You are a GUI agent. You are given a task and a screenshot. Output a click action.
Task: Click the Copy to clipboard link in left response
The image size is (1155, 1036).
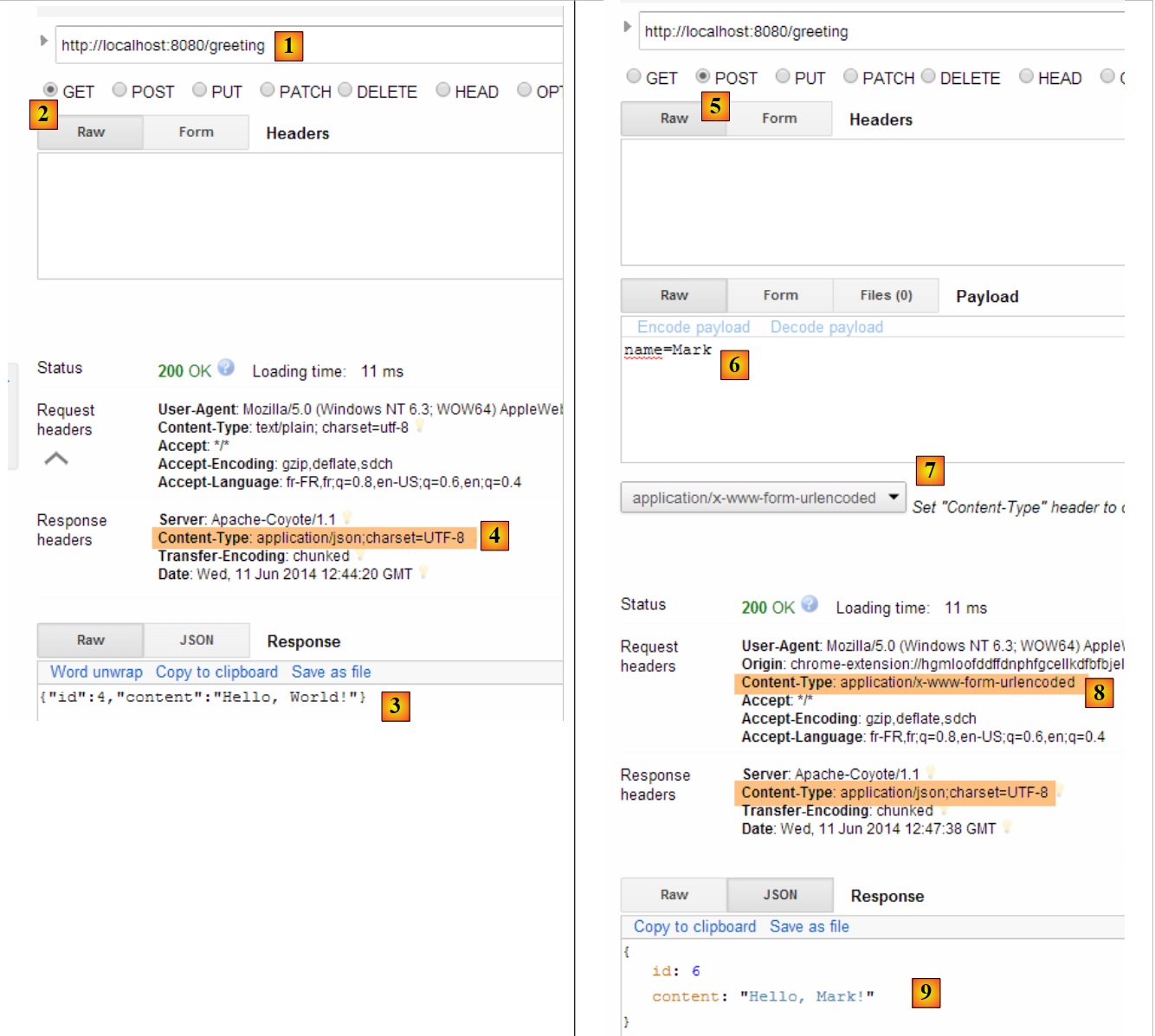tap(216, 672)
